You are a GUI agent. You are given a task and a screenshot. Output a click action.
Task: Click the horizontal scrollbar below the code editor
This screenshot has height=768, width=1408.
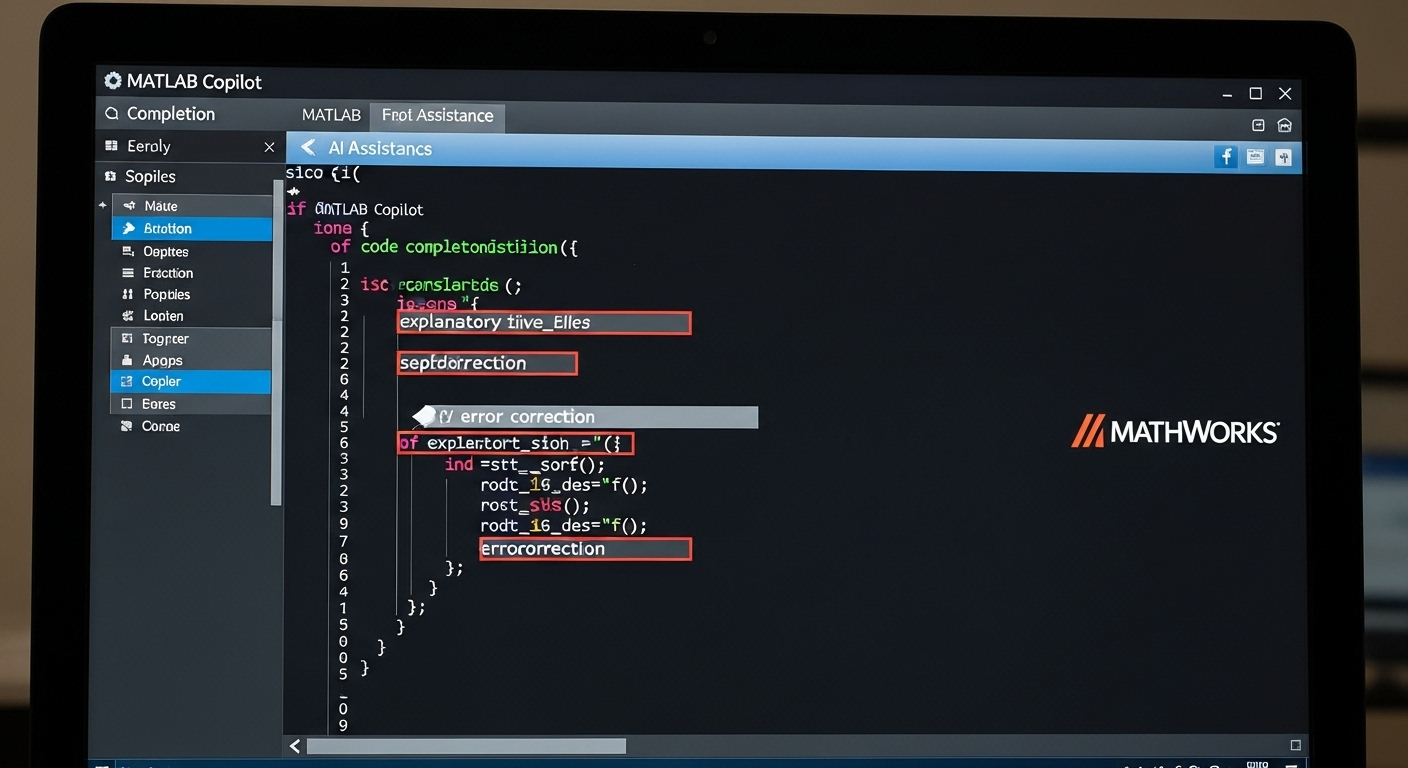(x=466, y=746)
